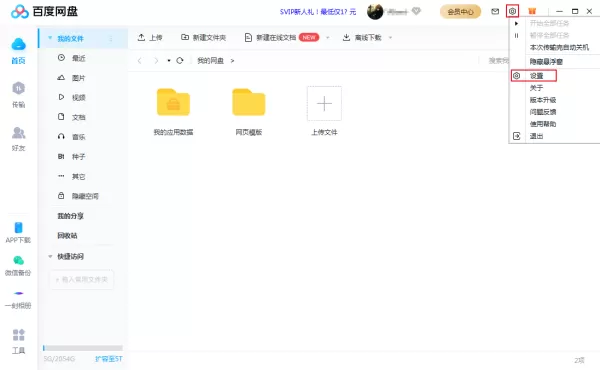Open the orange gift icon

point(532,11)
